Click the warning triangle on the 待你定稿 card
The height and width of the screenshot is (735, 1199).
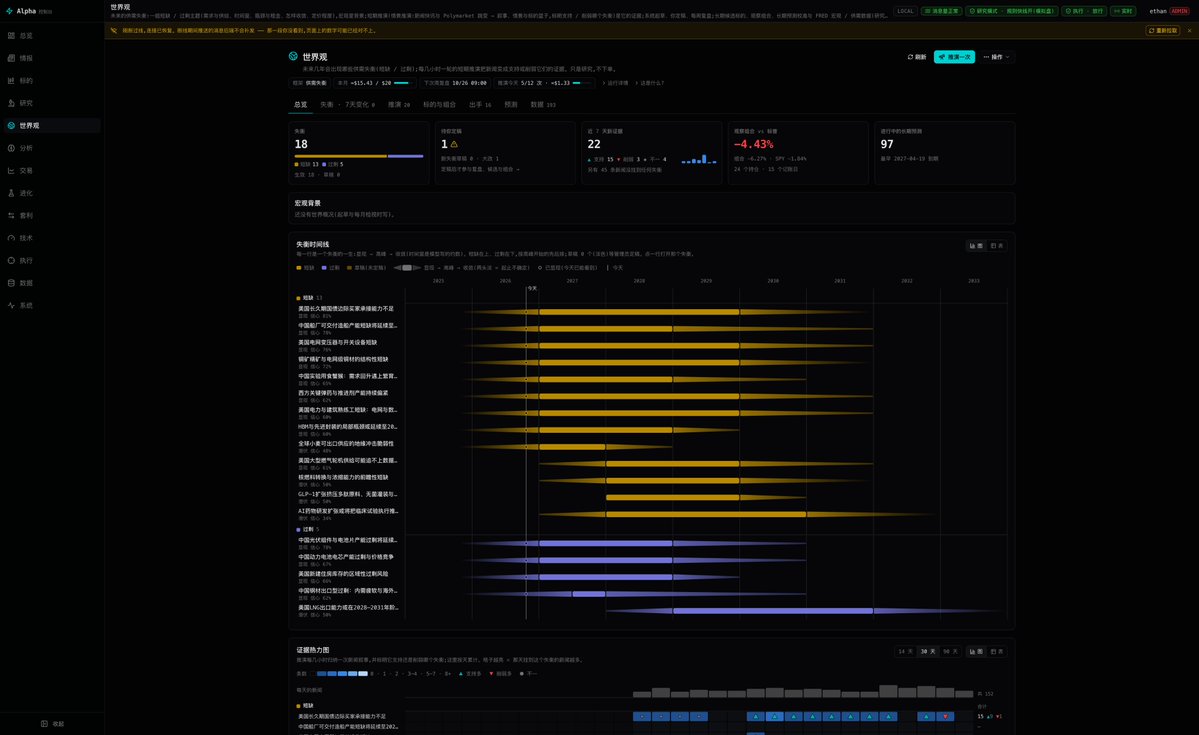coord(454,144)
